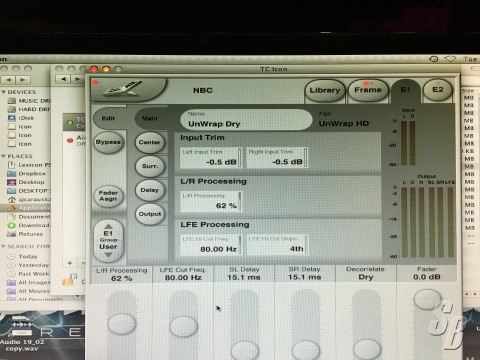The width and height of the screenshot is (480, 360).
Task: Click the L/R Processing fader knob
Action: coord(122,324)
